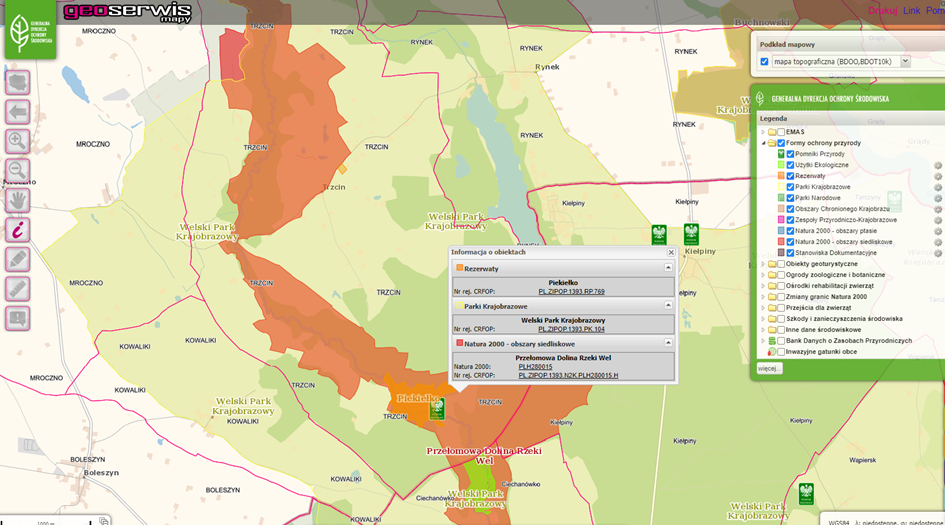
Task: Pick the pencil drawing tool
Action: tap(17, 259)
